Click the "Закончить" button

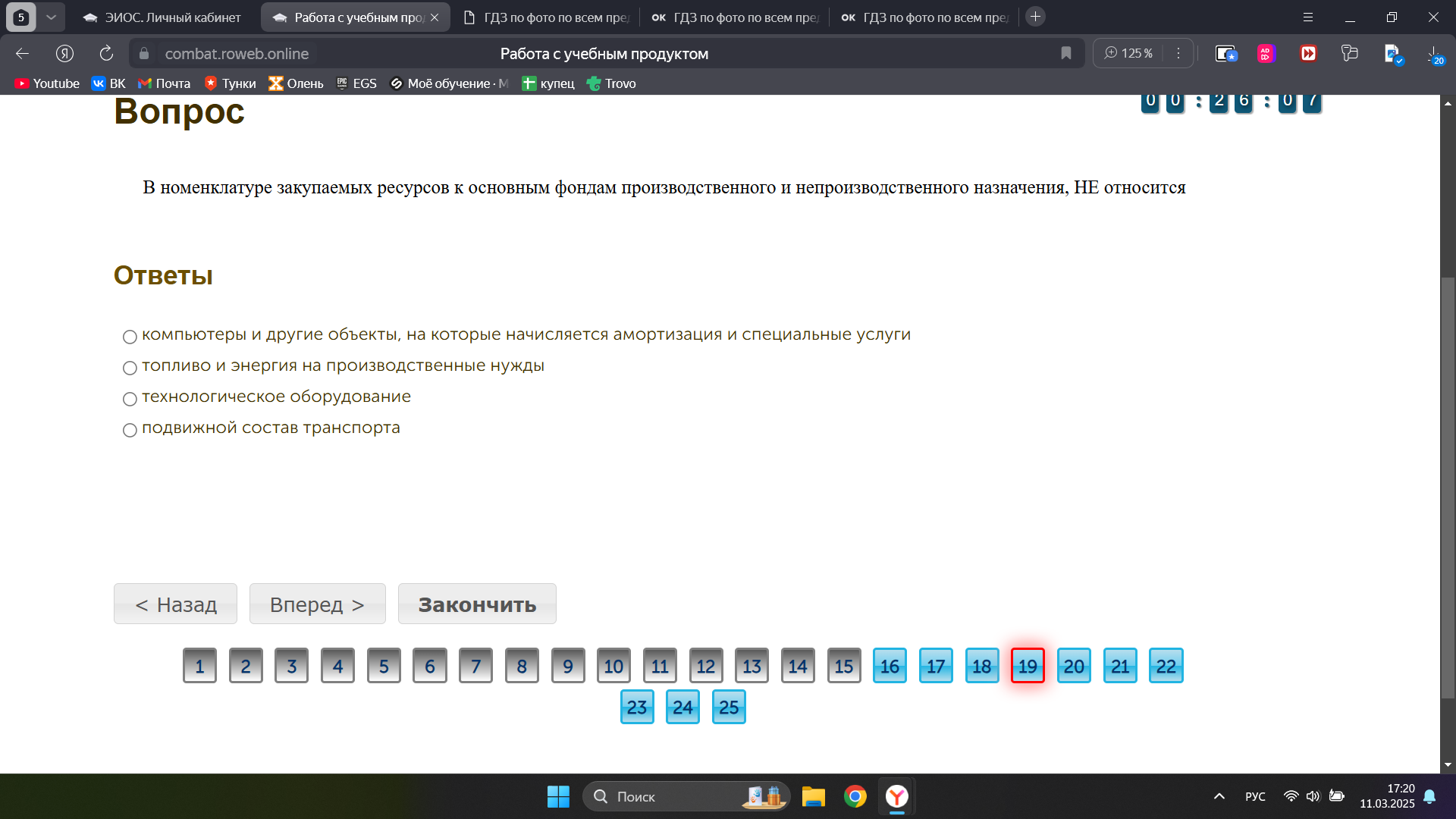coord(477,604)
